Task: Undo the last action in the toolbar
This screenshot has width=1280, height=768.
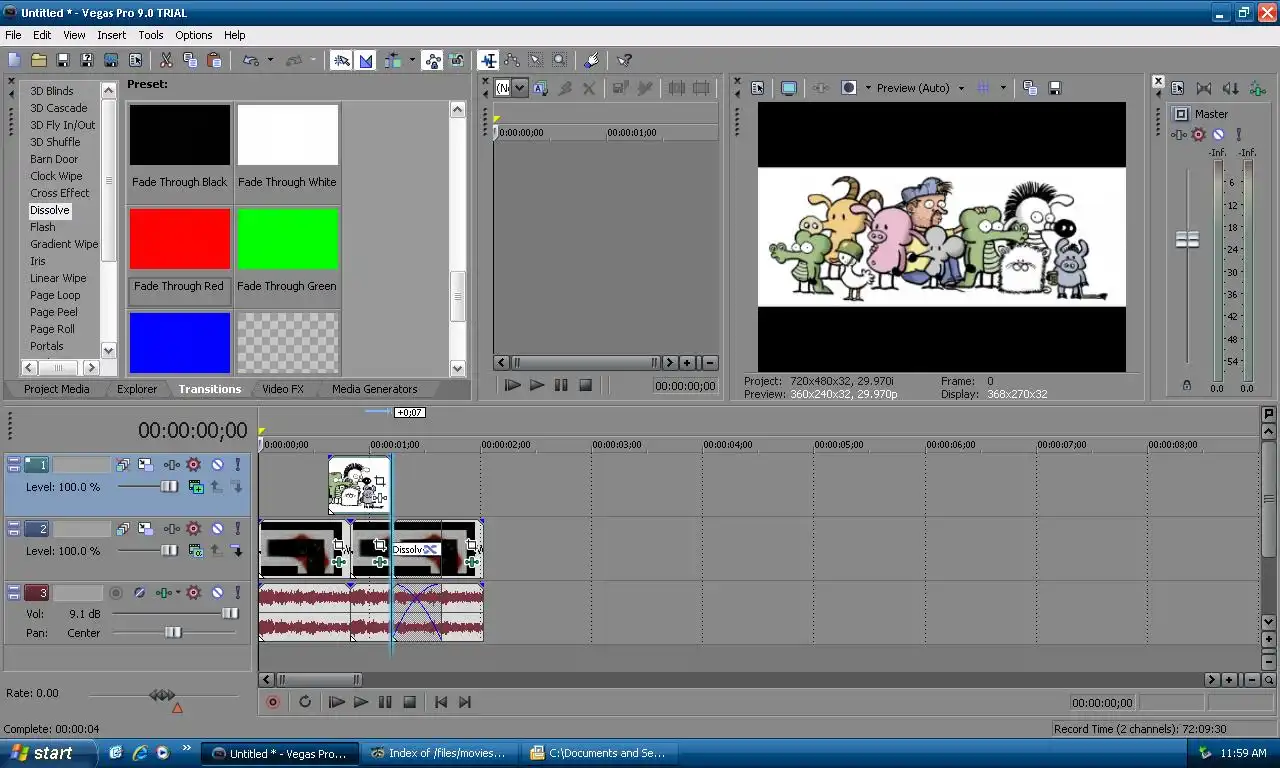Action: [x=251, y=61]
